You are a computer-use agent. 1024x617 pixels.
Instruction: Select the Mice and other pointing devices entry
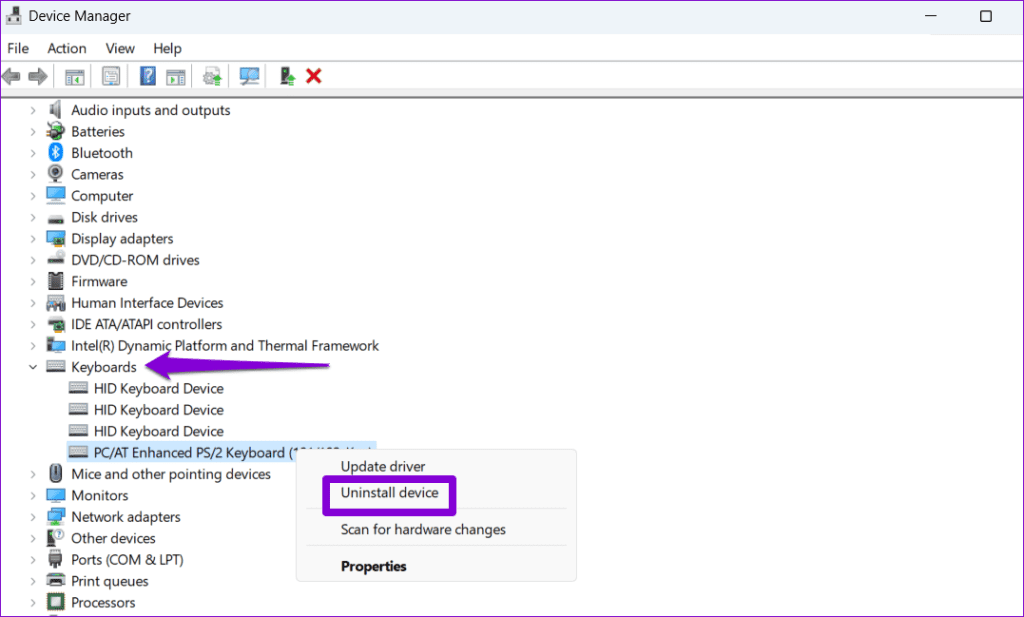pyautogui.click(x=170, y=473)
